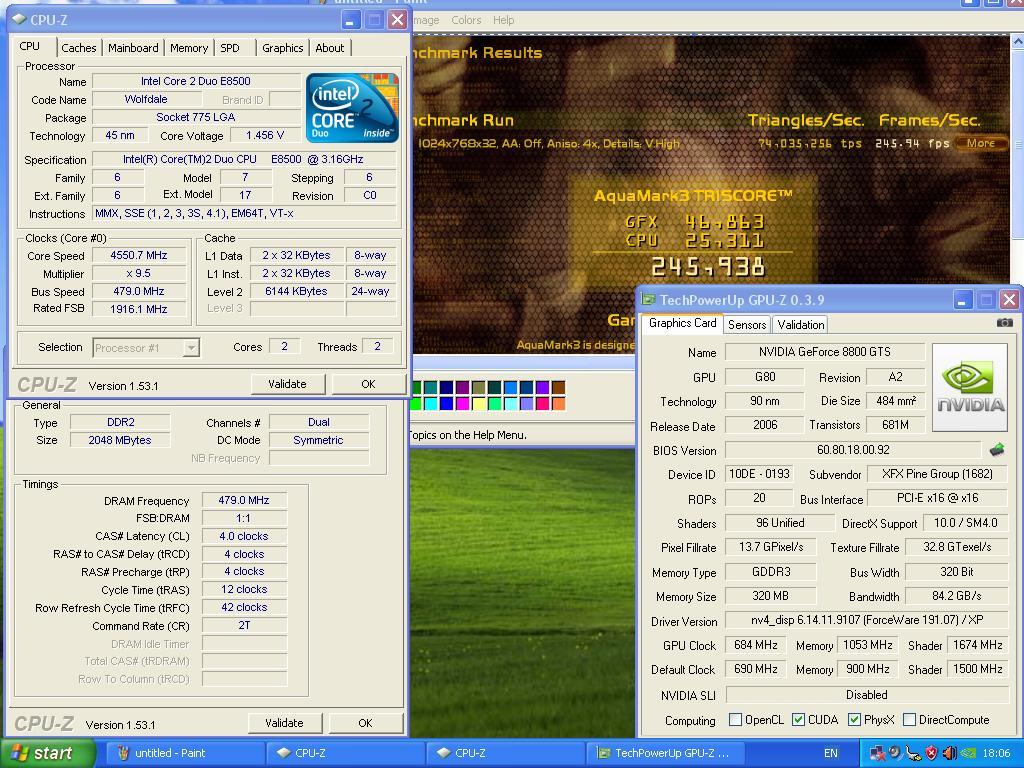Open the Colors menu in Paint
This screenshot has height=768, width=1024.
[466, 20]
